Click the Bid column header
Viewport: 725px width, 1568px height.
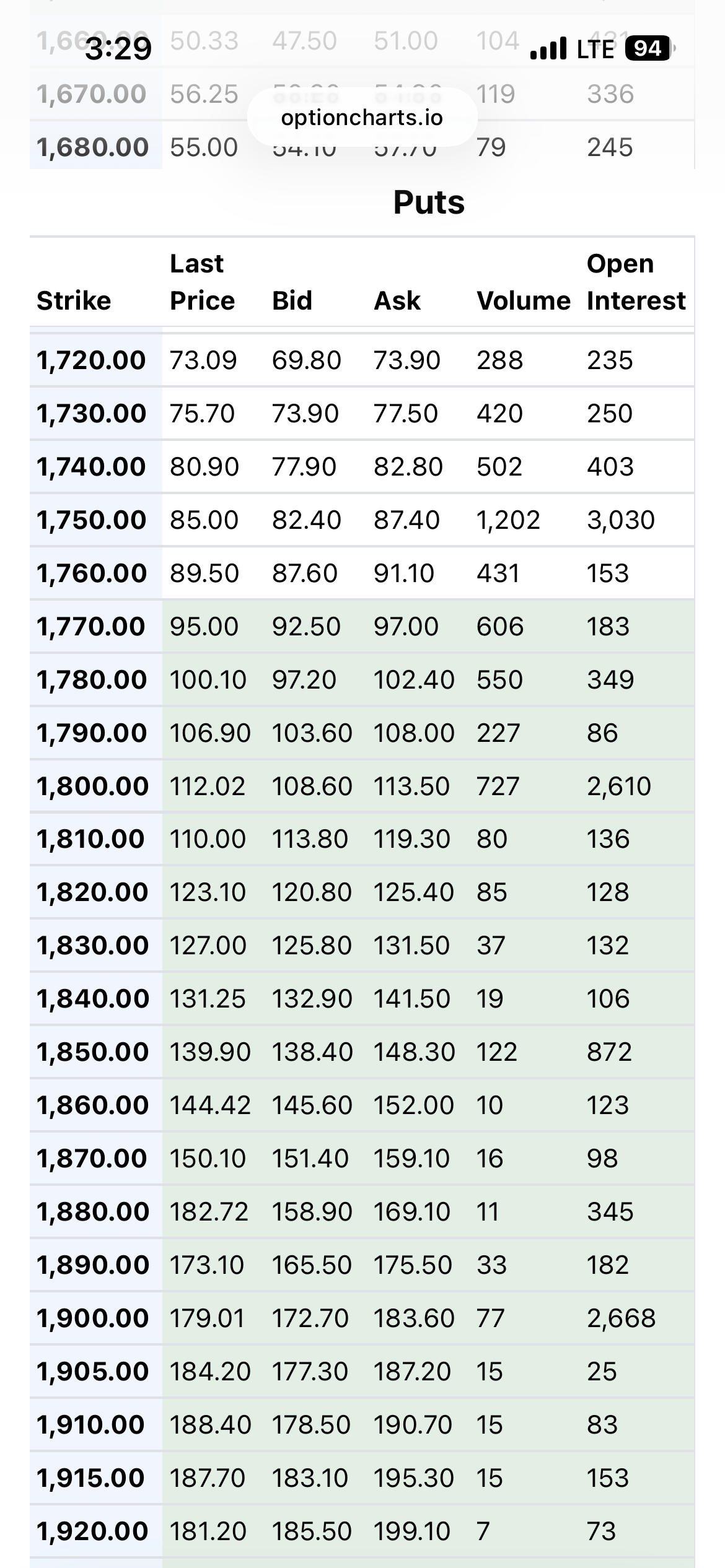point(292,300)
